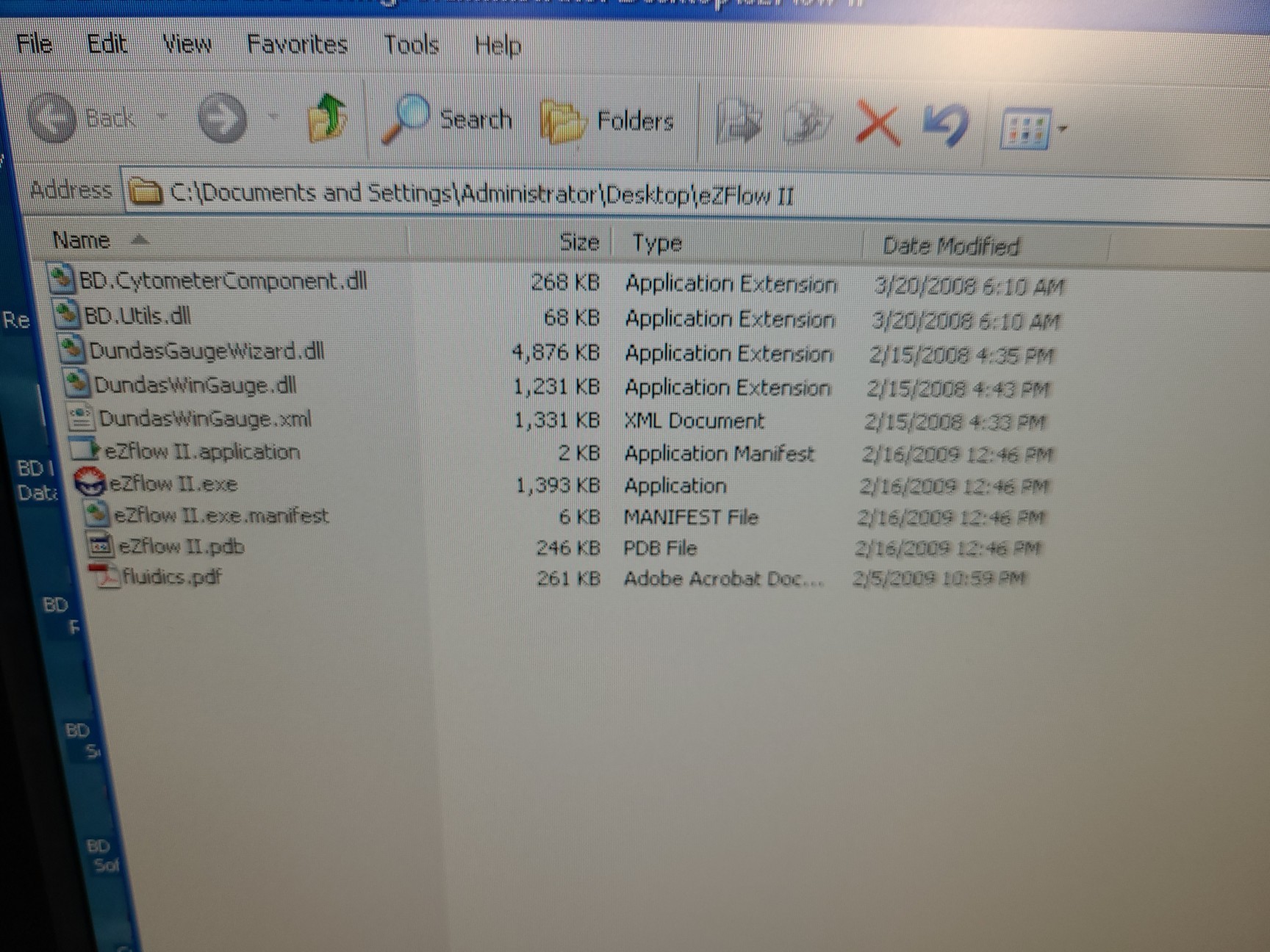Open the File menu
This screenshot has height=952, width=1270.
[x=34, y=43]
